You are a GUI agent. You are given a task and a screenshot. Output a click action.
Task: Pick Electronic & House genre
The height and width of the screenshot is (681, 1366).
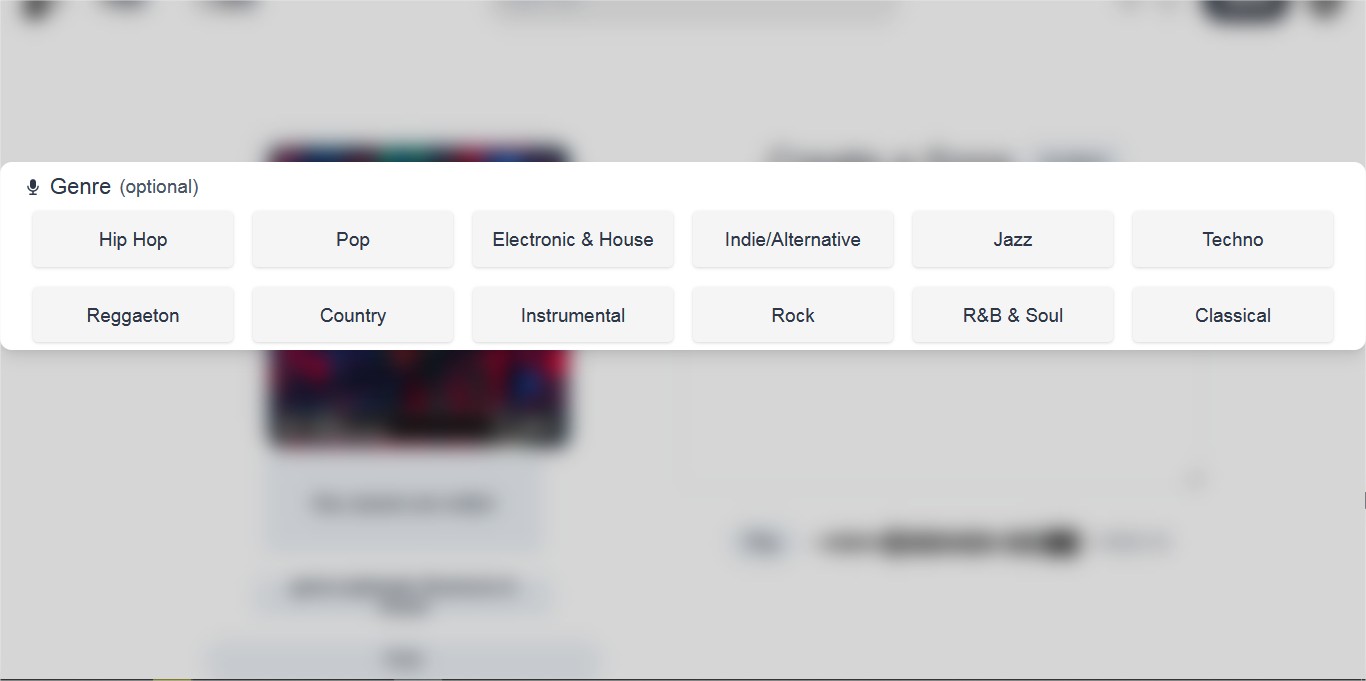click(573, 239)
